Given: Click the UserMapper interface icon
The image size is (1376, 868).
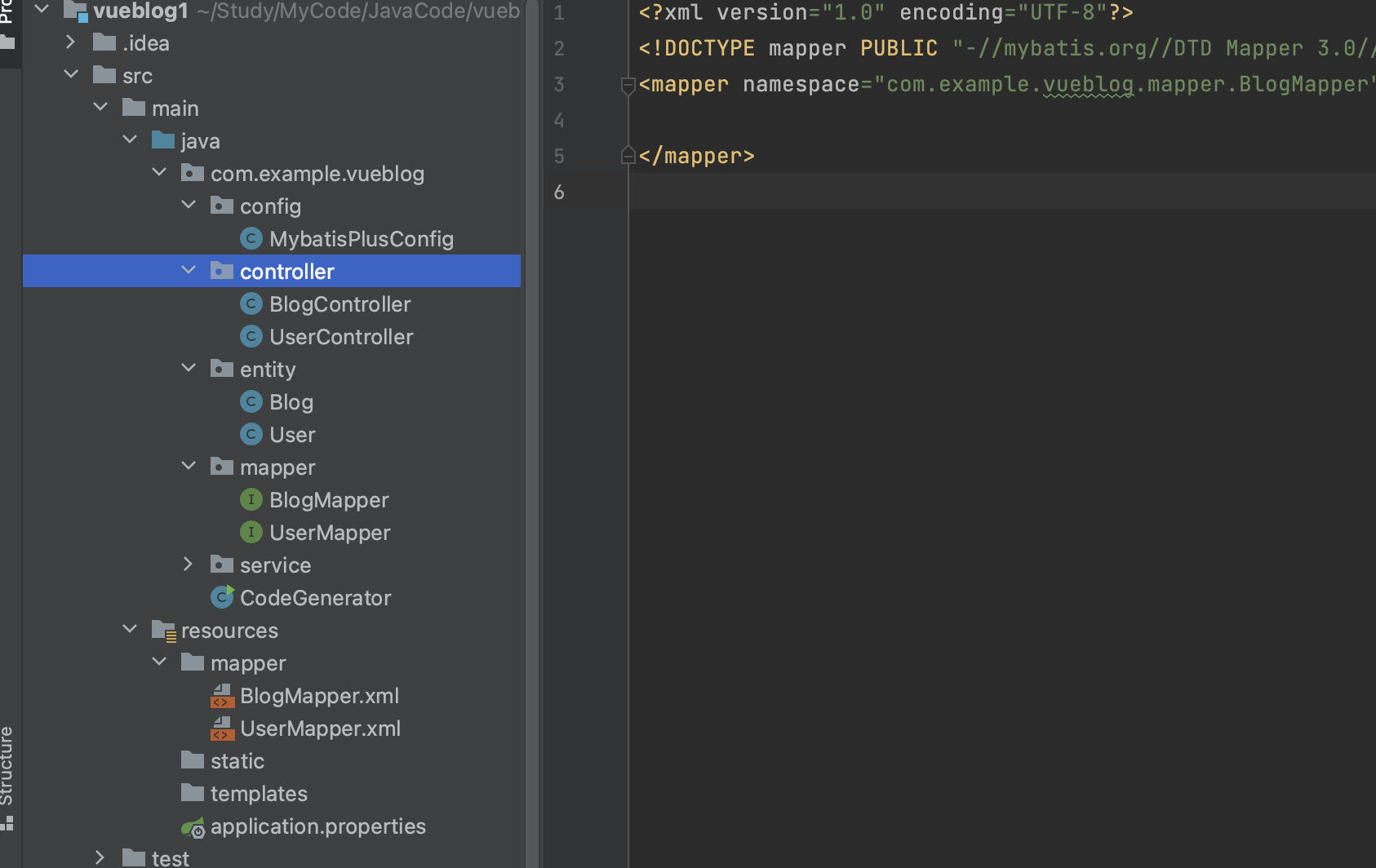Looking at the screenshot, I should (x=251, y=533).
